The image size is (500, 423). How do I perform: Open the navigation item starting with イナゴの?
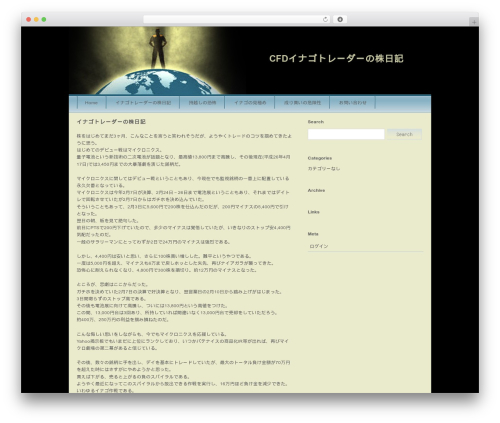[250, 103]
